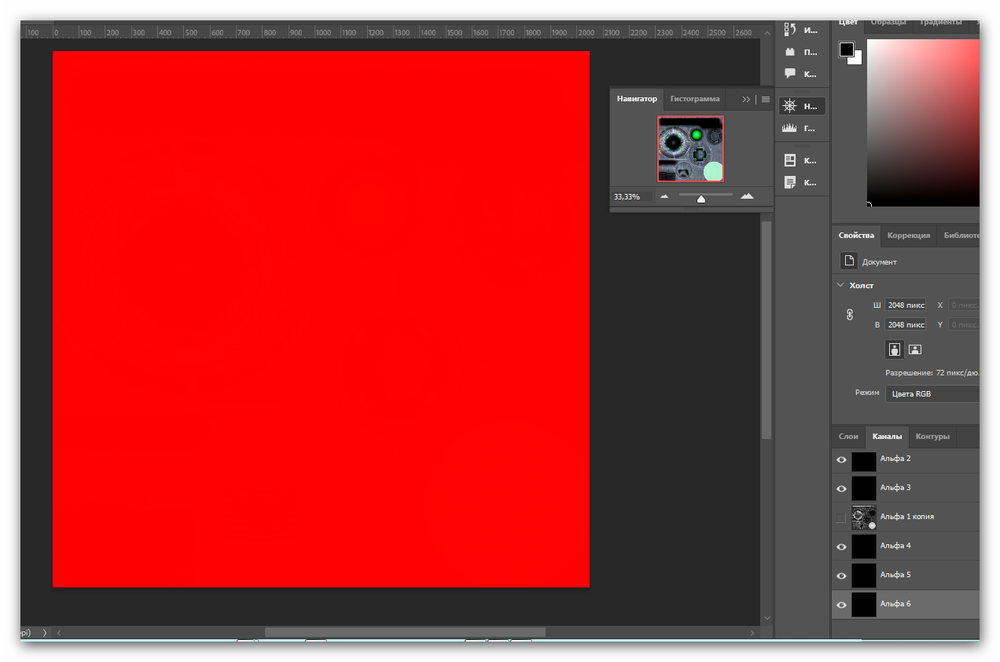Click the Navigator zoom-out small mountains icon
Viewport: 1000px width, 662px height.
[665, 196]
